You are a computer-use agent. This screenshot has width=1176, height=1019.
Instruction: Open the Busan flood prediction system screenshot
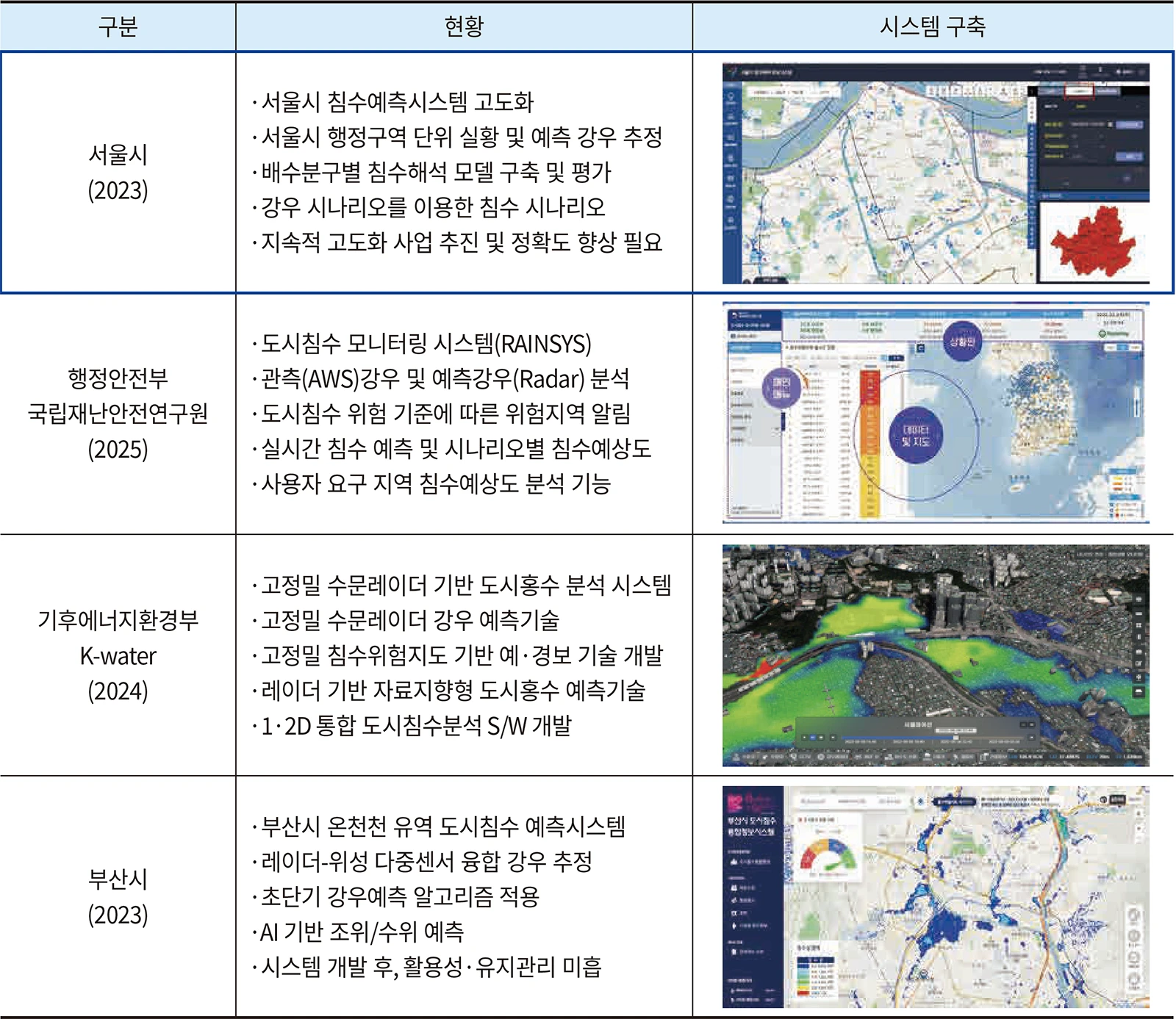(936, 897)
